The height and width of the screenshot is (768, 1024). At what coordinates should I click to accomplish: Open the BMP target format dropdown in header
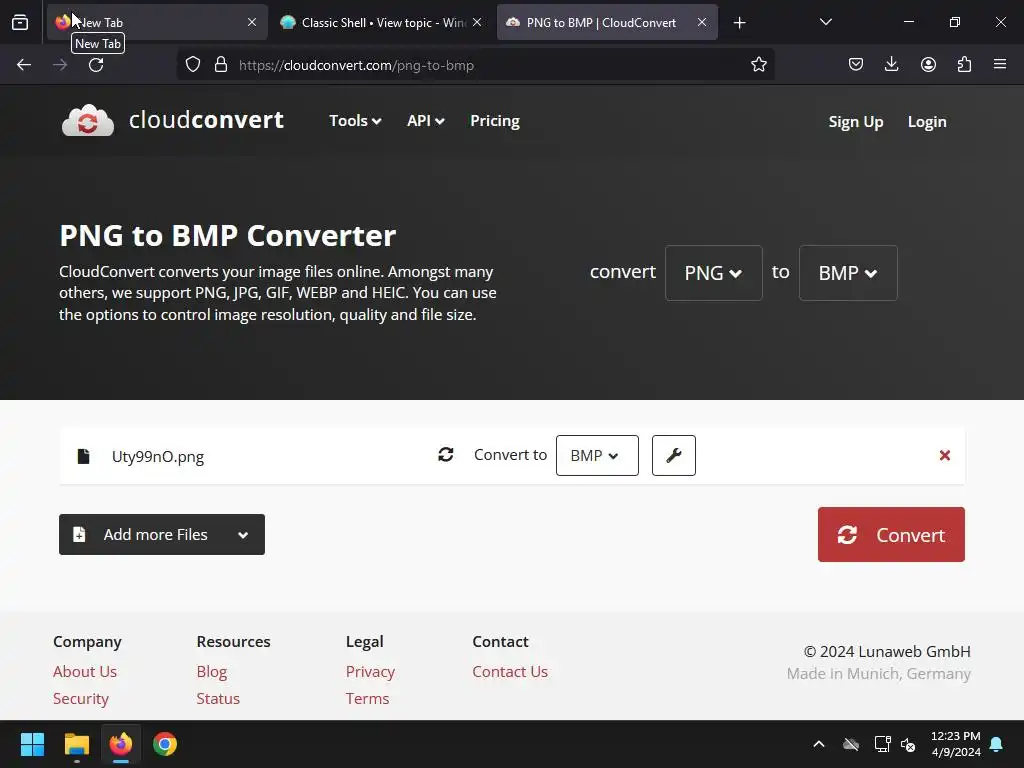click(848, 273)
